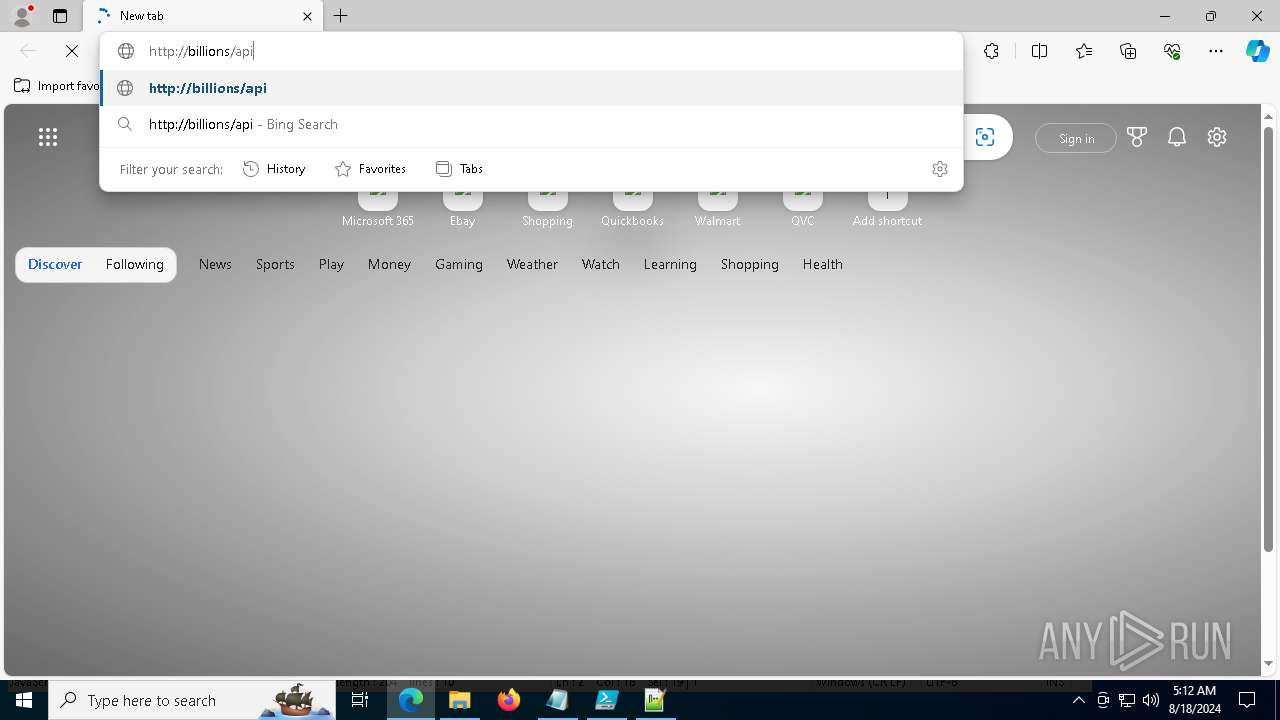Open a new tab with plus button
Image resolution: width=1280 pixels, height=720 pixels.
click(x=341, y=16)
